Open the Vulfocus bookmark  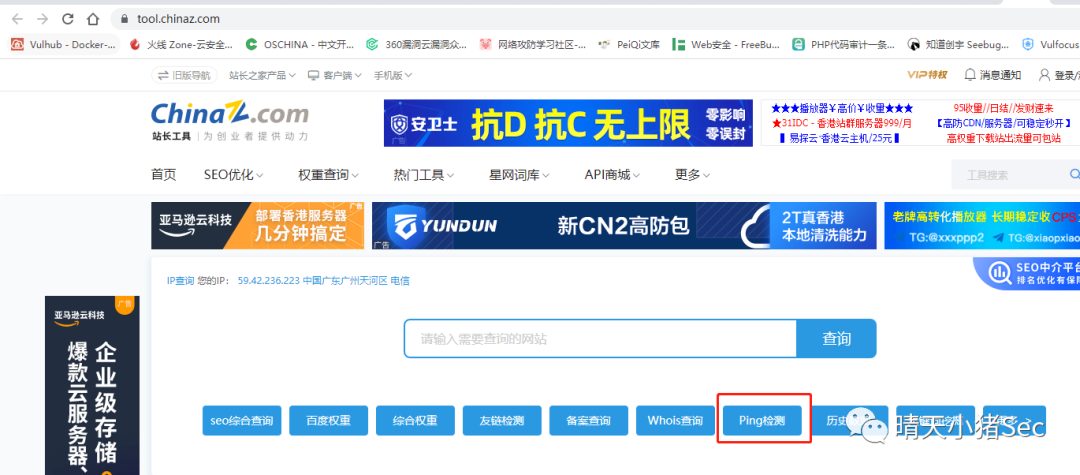coord(1050,45)
